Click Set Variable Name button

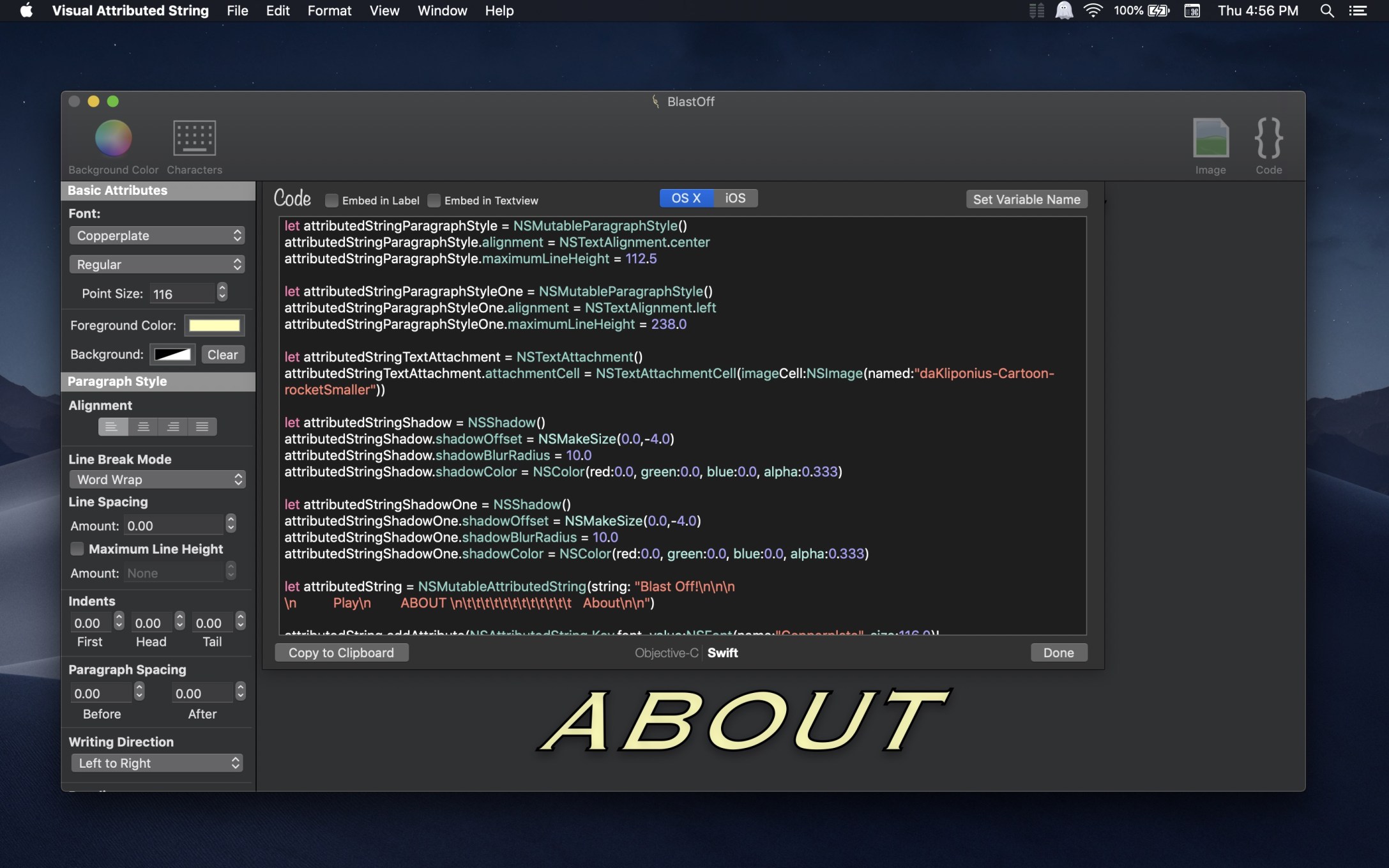pyautogui.click(x=1026, y=199)
